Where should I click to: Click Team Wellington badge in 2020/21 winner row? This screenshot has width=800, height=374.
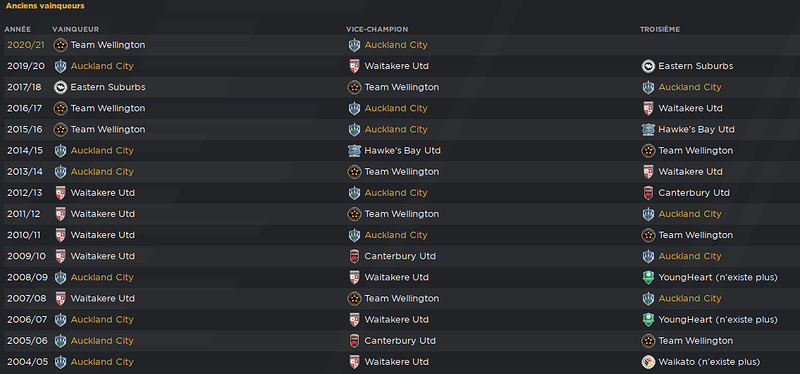click(x=61, y=45)
